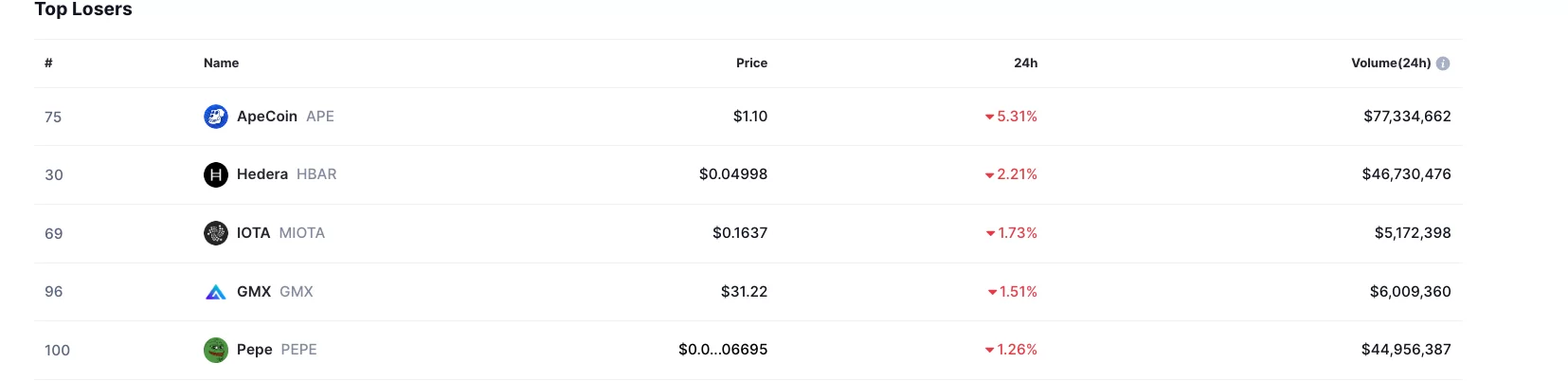Open the IOTA name link
The width and height of the screenshot is (1568, 381).
tap(253, 233)
